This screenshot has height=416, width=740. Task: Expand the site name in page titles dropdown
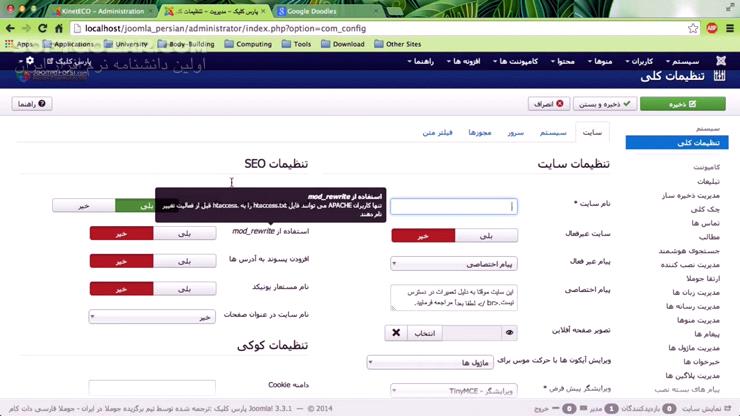point(152,317)
